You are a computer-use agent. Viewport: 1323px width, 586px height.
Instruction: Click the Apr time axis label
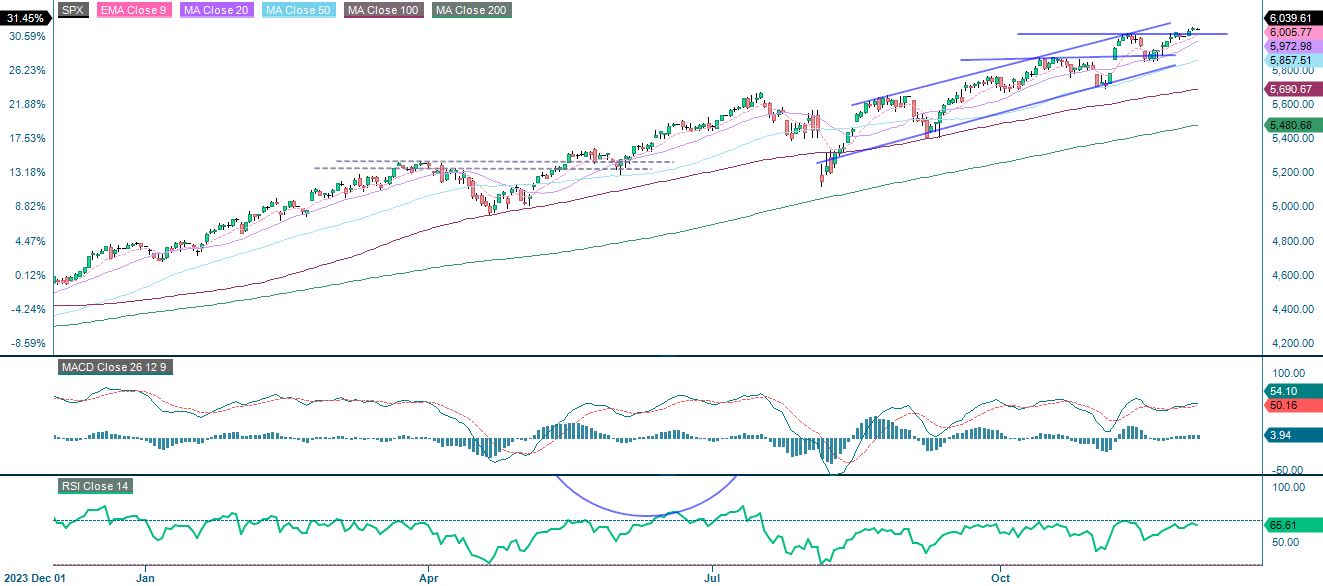pyautogui.click(x=430, y=578)
